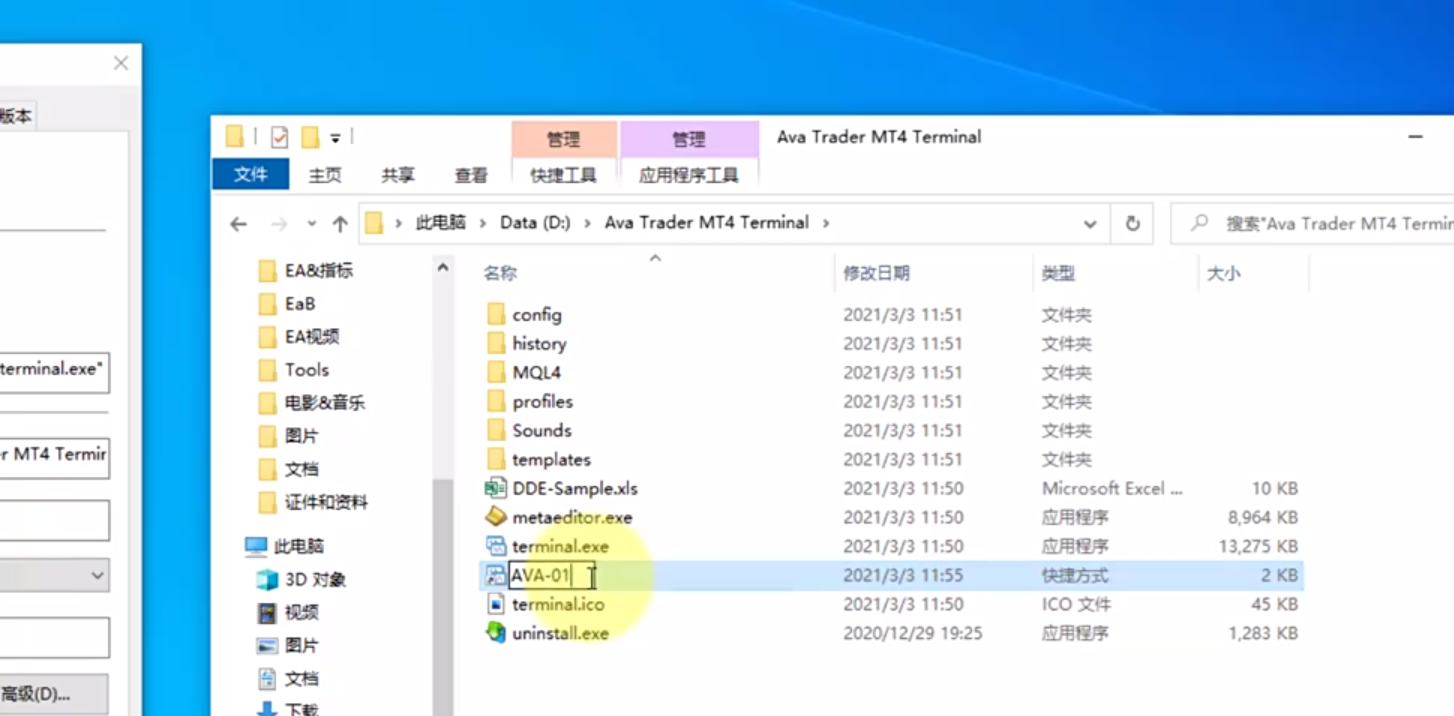1454x716 pixels.
Task: Sort files by the 名称 column header
Action: pyautogui.click(x=500, y=273)
